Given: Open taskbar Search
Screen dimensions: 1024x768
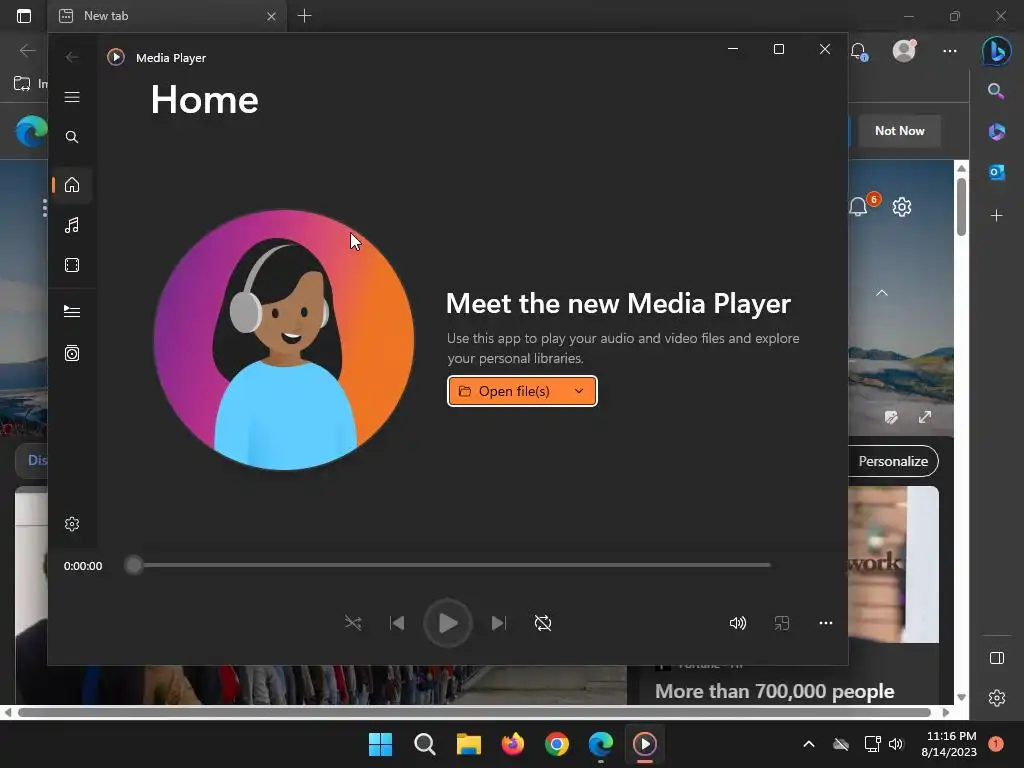Looking at the screenshot, I should tap(424, 744).
